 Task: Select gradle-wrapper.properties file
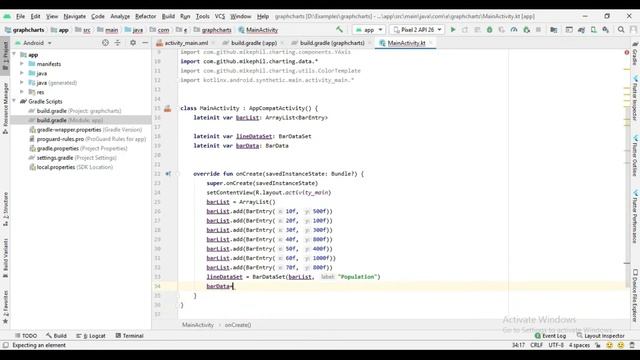tap(86, 129)
